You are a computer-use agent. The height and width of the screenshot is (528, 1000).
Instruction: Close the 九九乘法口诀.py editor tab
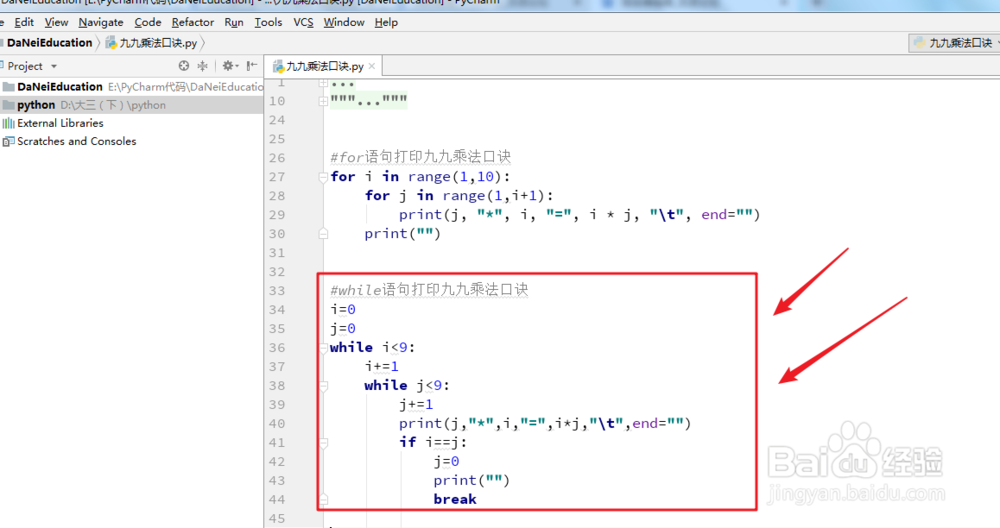tap(372, 66)
